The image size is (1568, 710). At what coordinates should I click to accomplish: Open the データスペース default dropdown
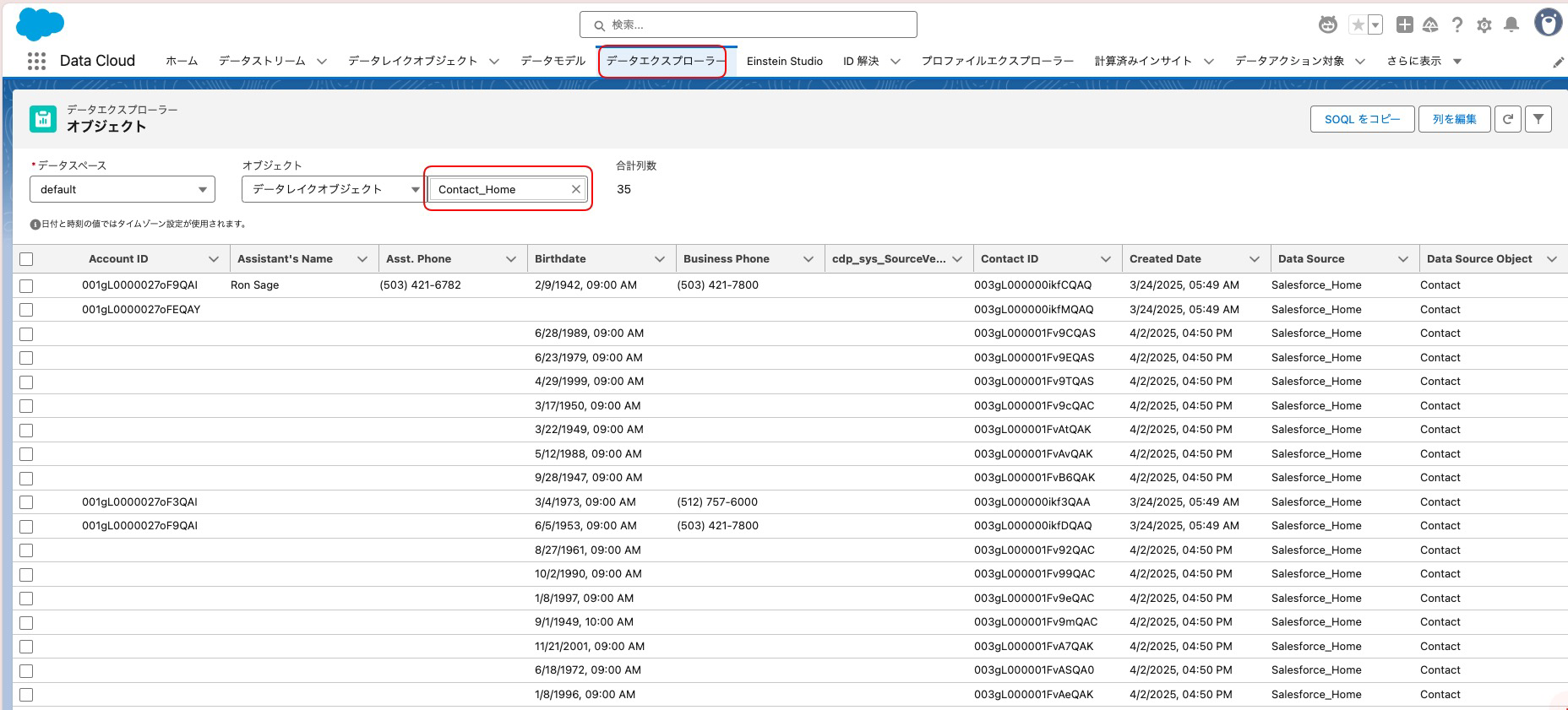point(122,189)
